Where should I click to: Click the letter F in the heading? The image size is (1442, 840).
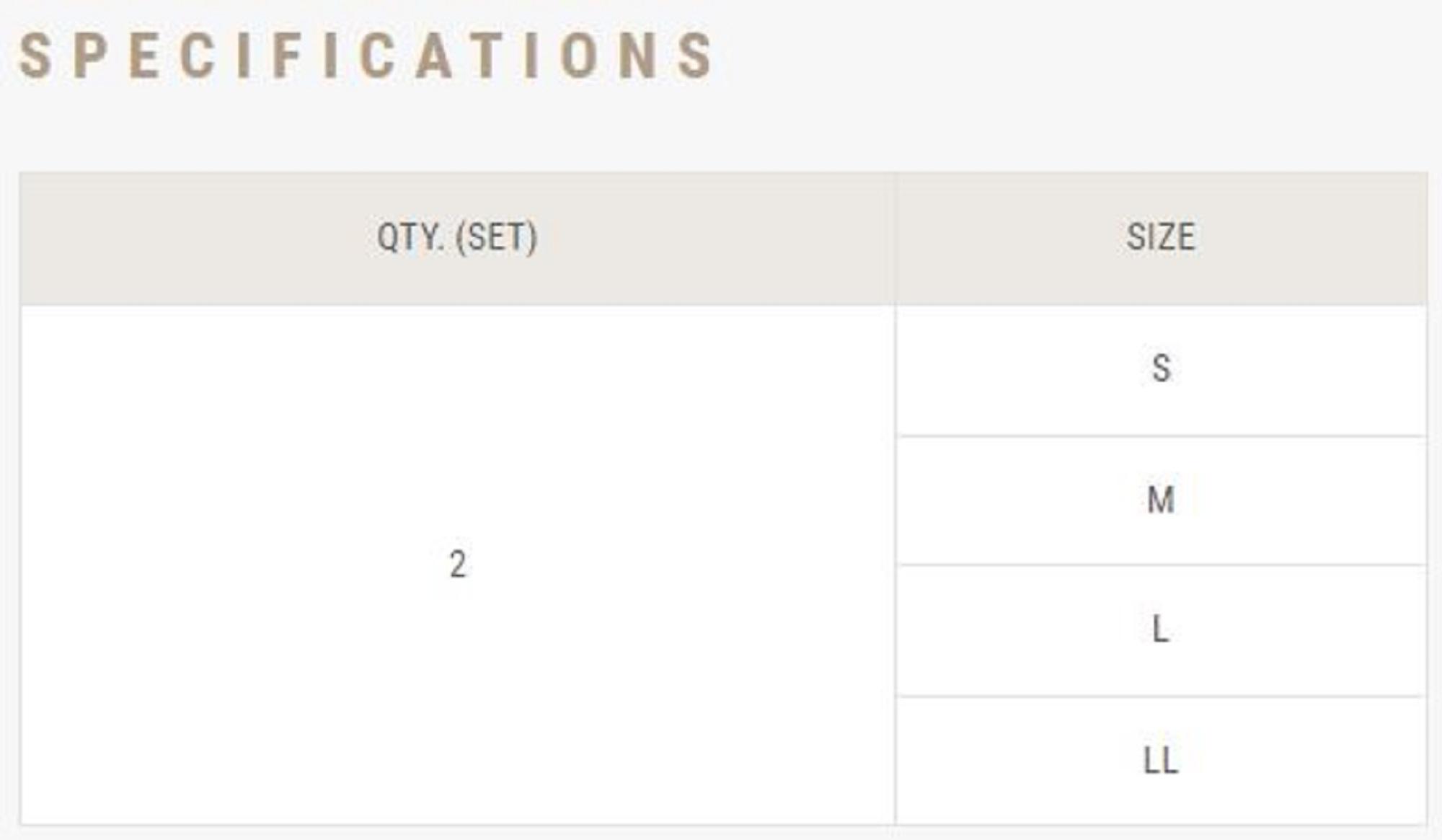[287, 56]
